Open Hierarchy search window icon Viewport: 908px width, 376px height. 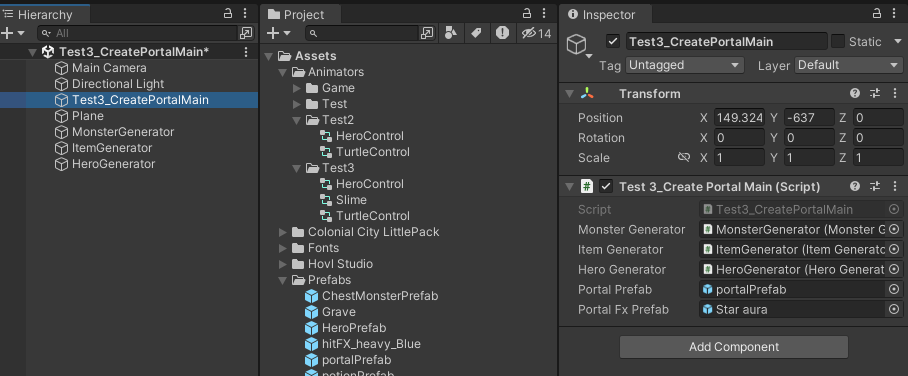point(246,33)
